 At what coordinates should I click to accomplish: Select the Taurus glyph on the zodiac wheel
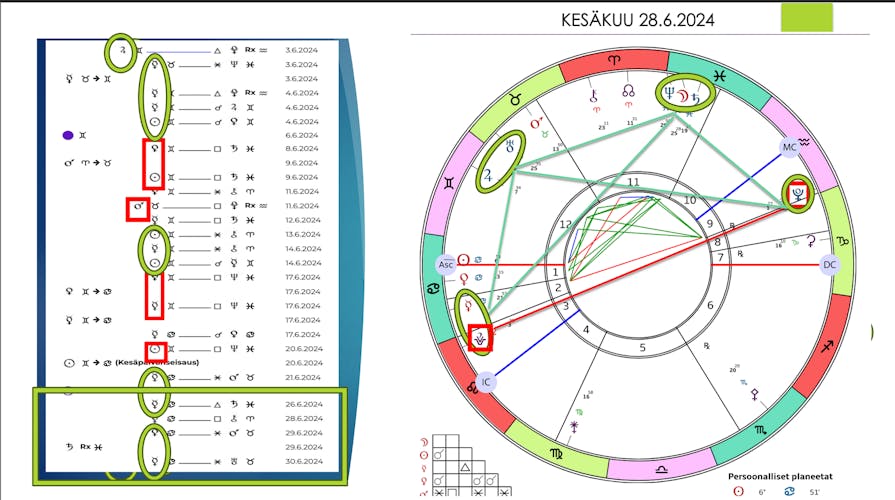click(515, 98)
